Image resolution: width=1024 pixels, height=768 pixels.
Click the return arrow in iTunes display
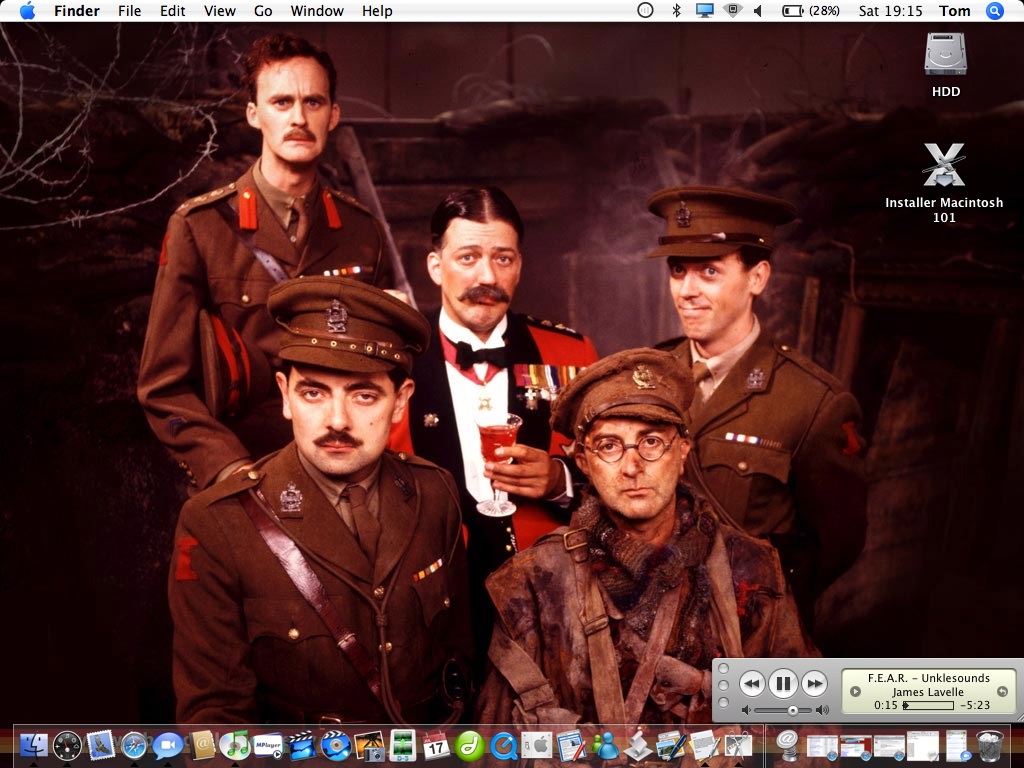[1002, 691]
